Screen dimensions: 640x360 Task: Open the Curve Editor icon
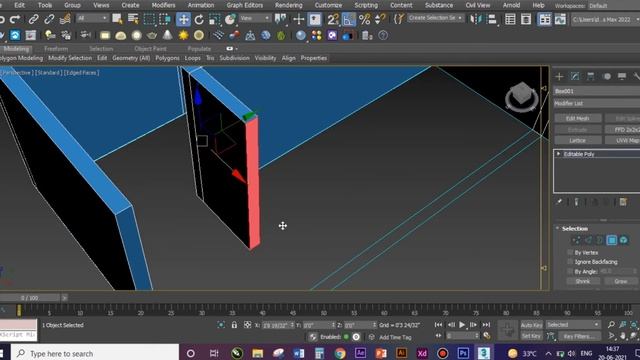pyautogui.click(x=560, y=19)
